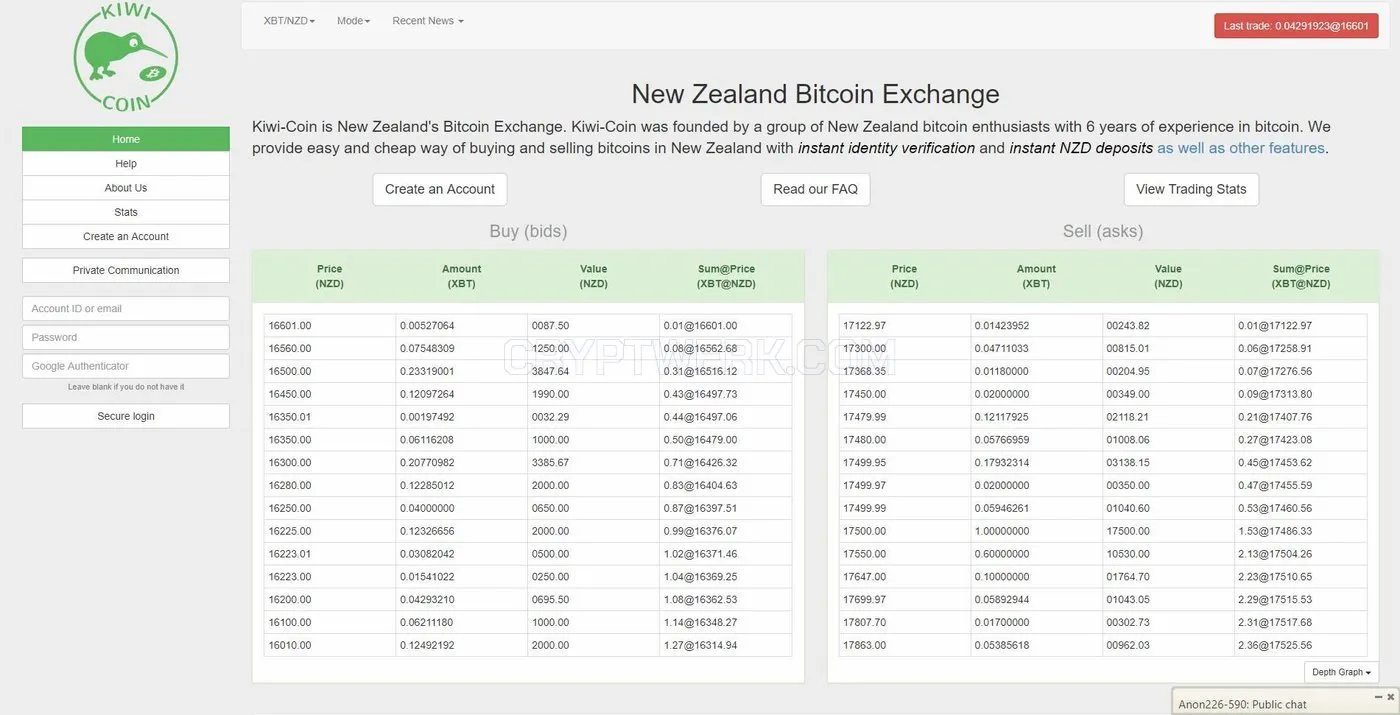Click the Read our FAQ button

[815, 189]
